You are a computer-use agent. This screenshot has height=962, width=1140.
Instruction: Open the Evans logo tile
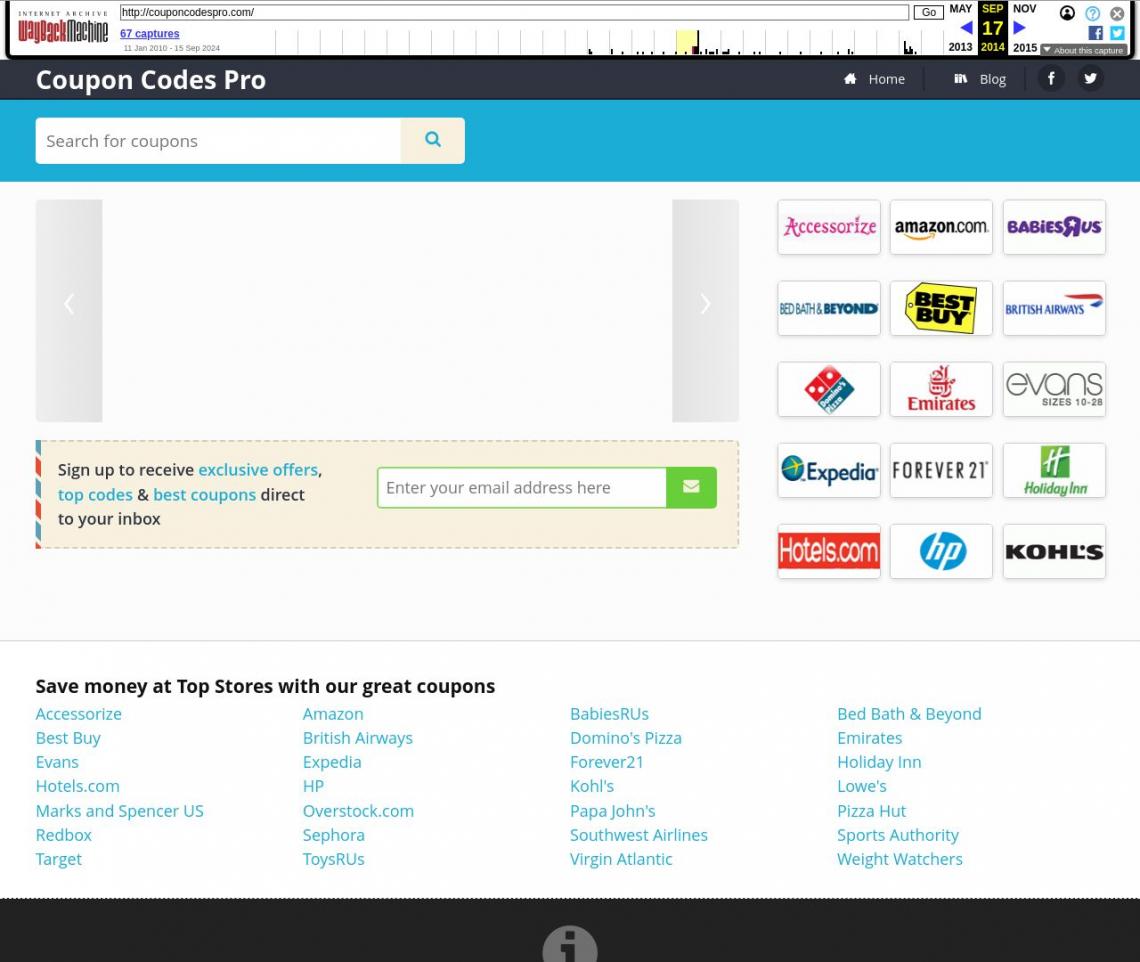(1054, 389)
